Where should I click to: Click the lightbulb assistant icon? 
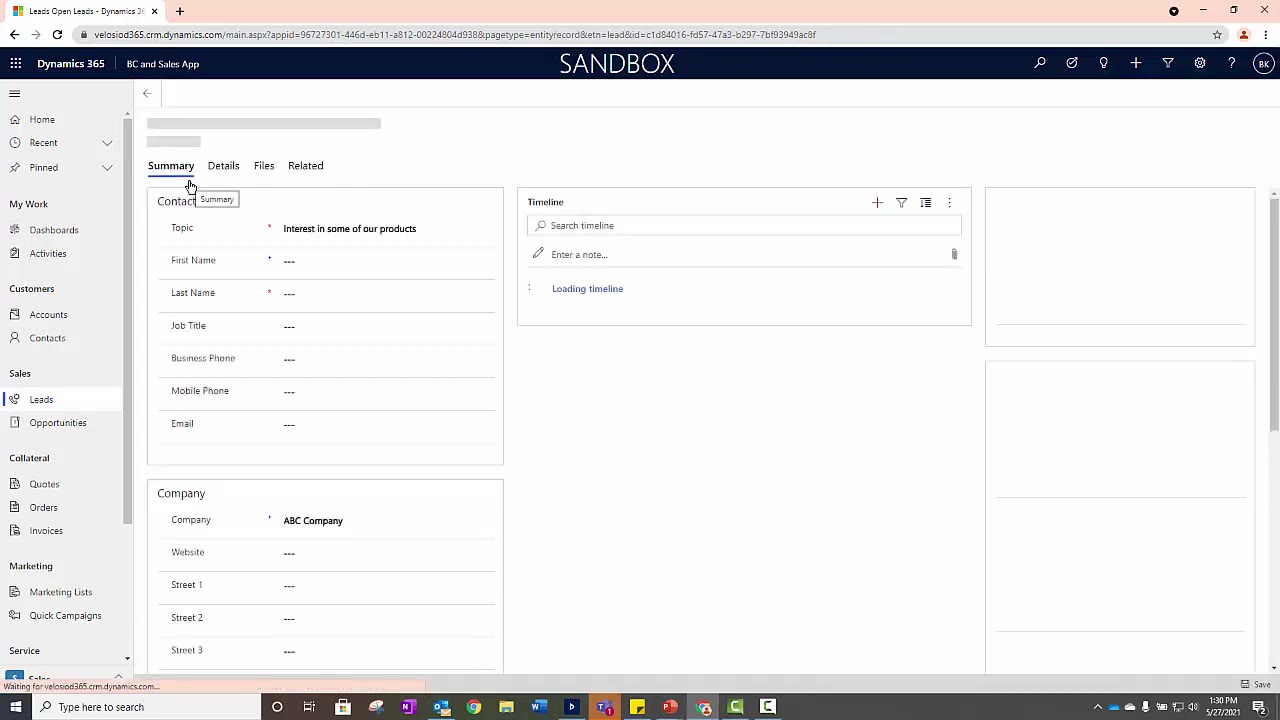point(1104,63)
